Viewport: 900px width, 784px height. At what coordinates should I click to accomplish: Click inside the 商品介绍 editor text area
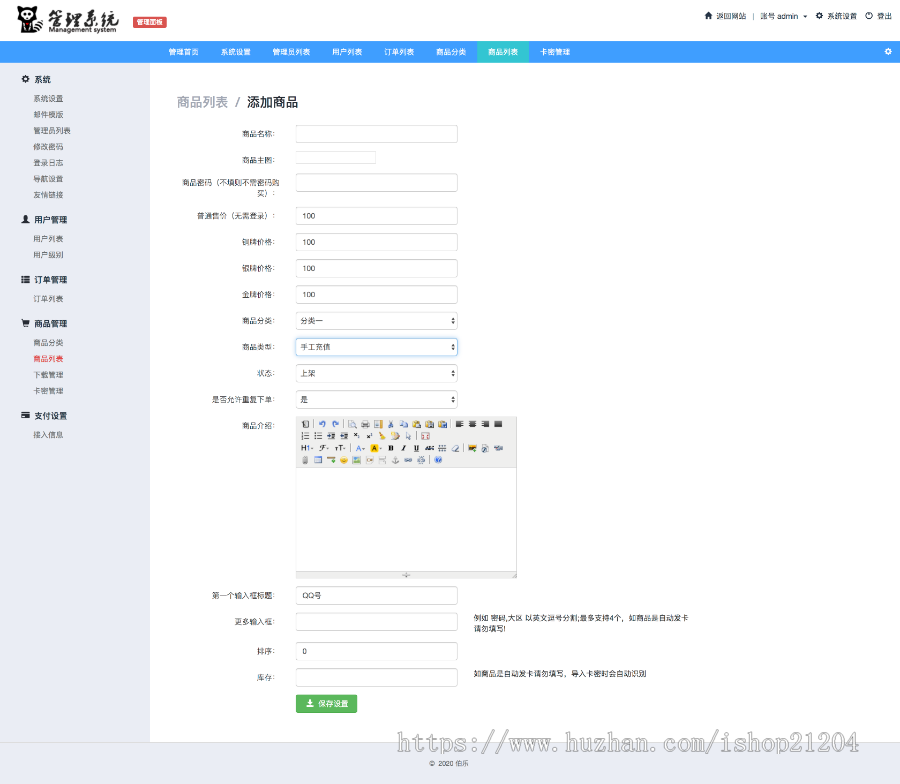pos(406,519)
